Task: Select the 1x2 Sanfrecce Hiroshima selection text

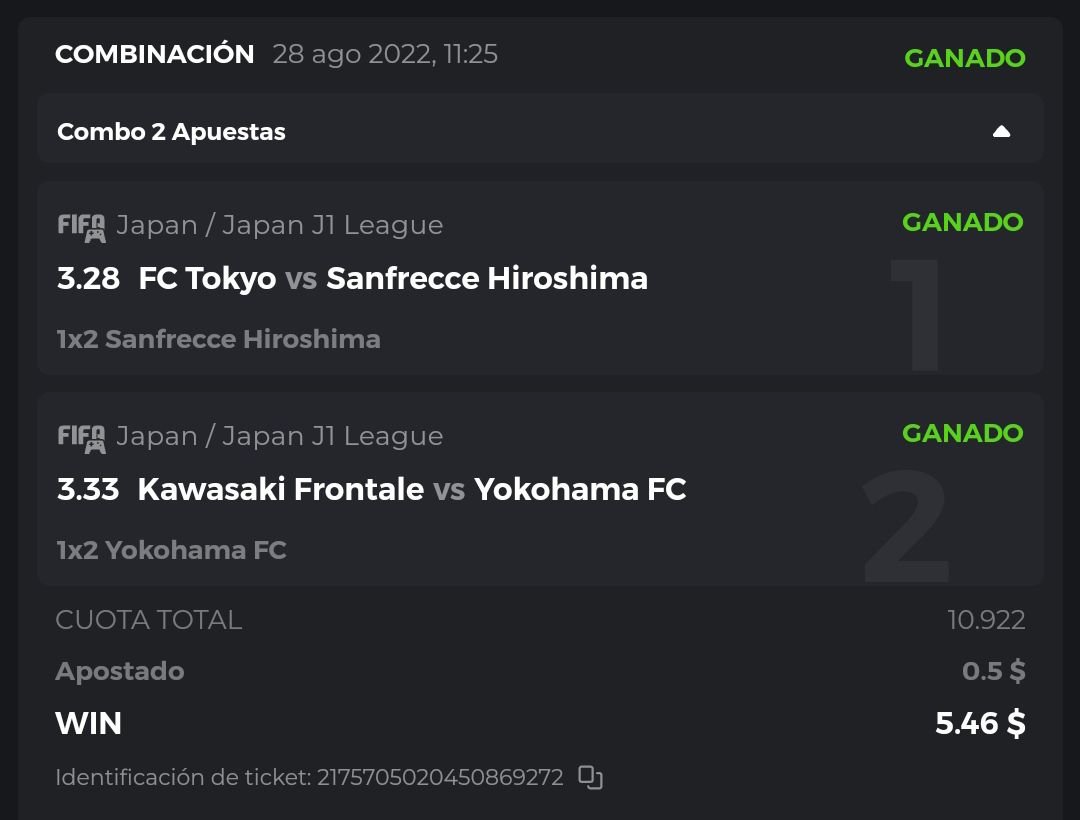Action: [x=218, y=339]
